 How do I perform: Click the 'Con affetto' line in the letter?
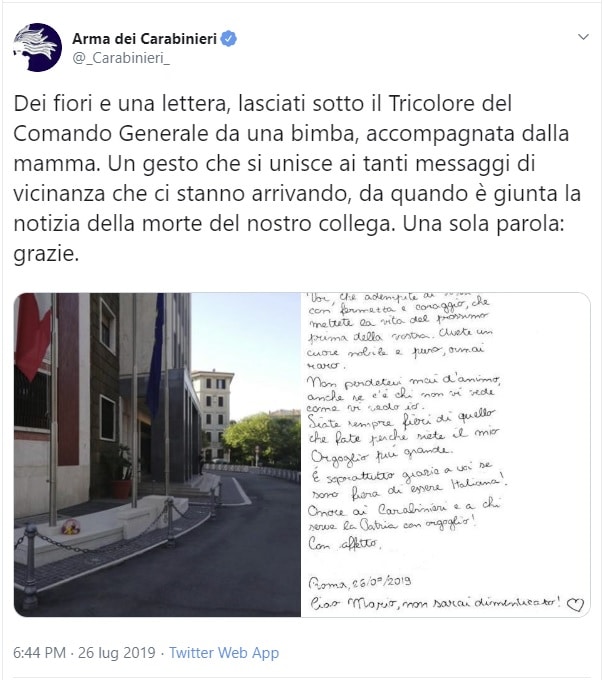click(344, 543)
